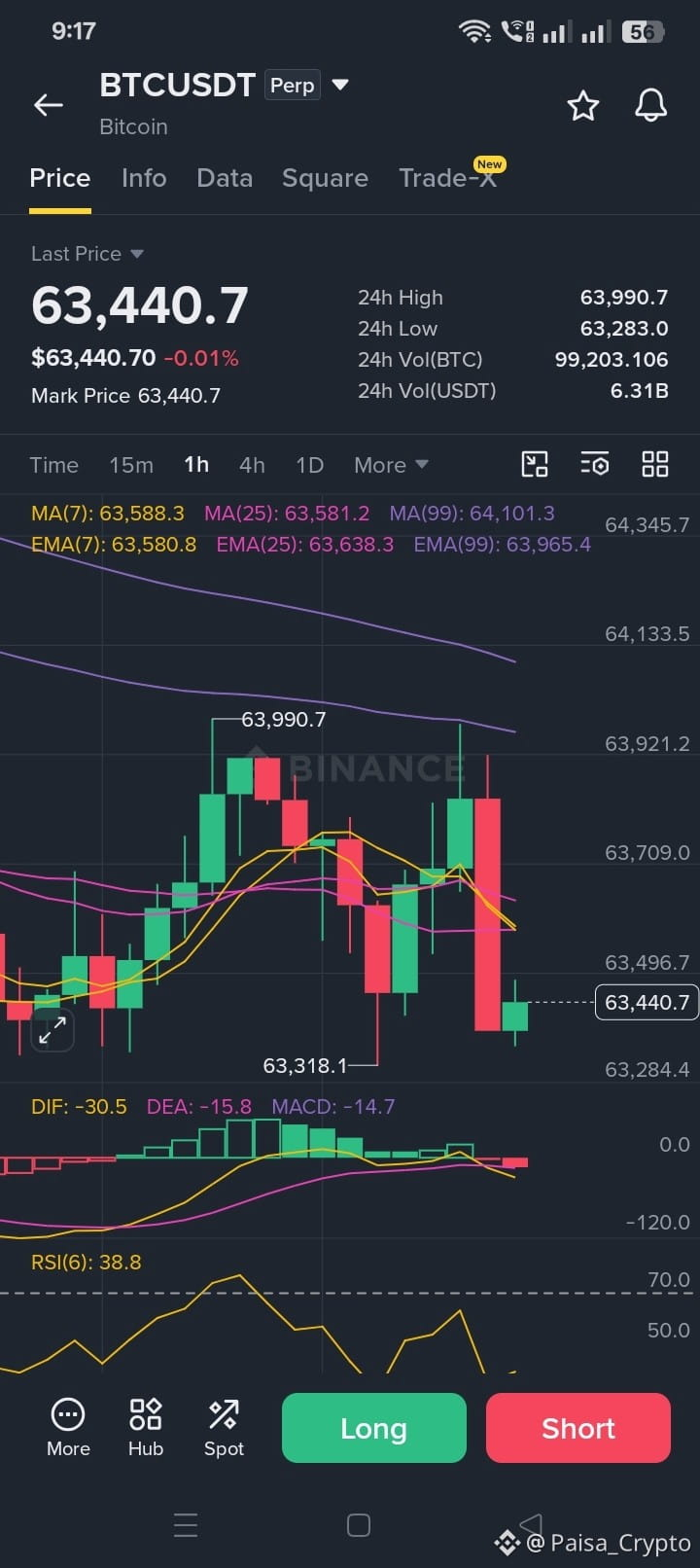Open the chart layout grid icon
This screenshot has height=1568, width=700.
coord(655,464)
